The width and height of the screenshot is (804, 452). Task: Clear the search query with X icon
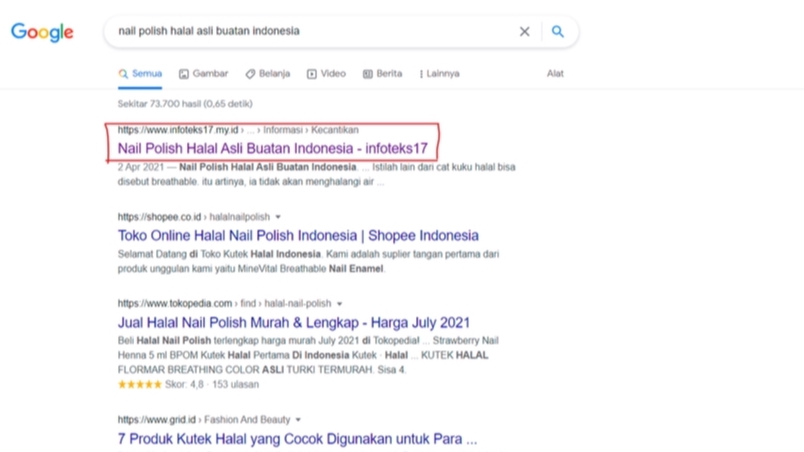524,32
